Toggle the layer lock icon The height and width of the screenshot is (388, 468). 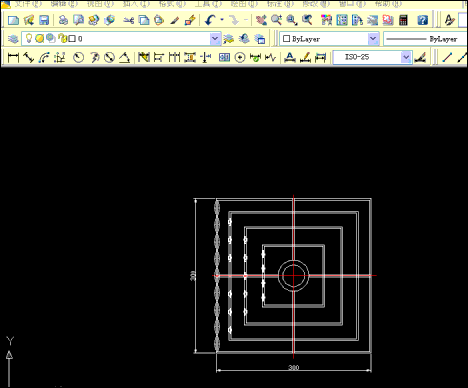[x=62, y=39]
